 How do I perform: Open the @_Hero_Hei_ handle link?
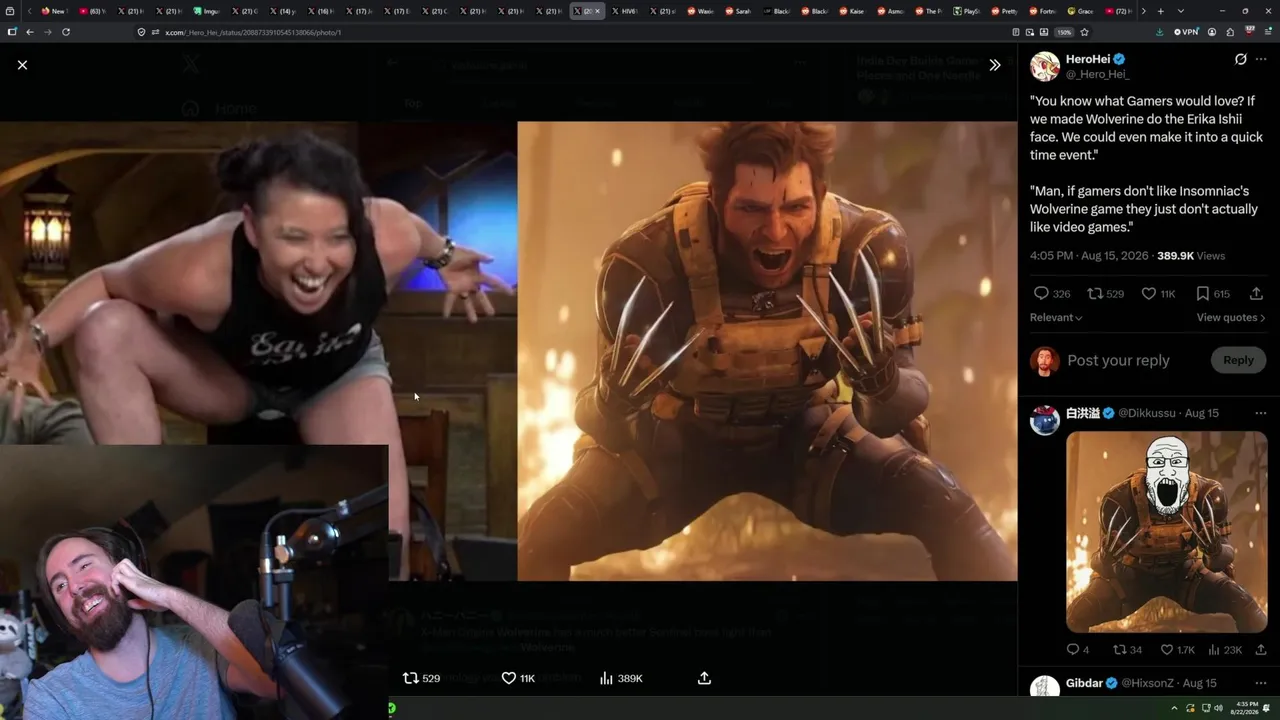tap(1097, 74)
